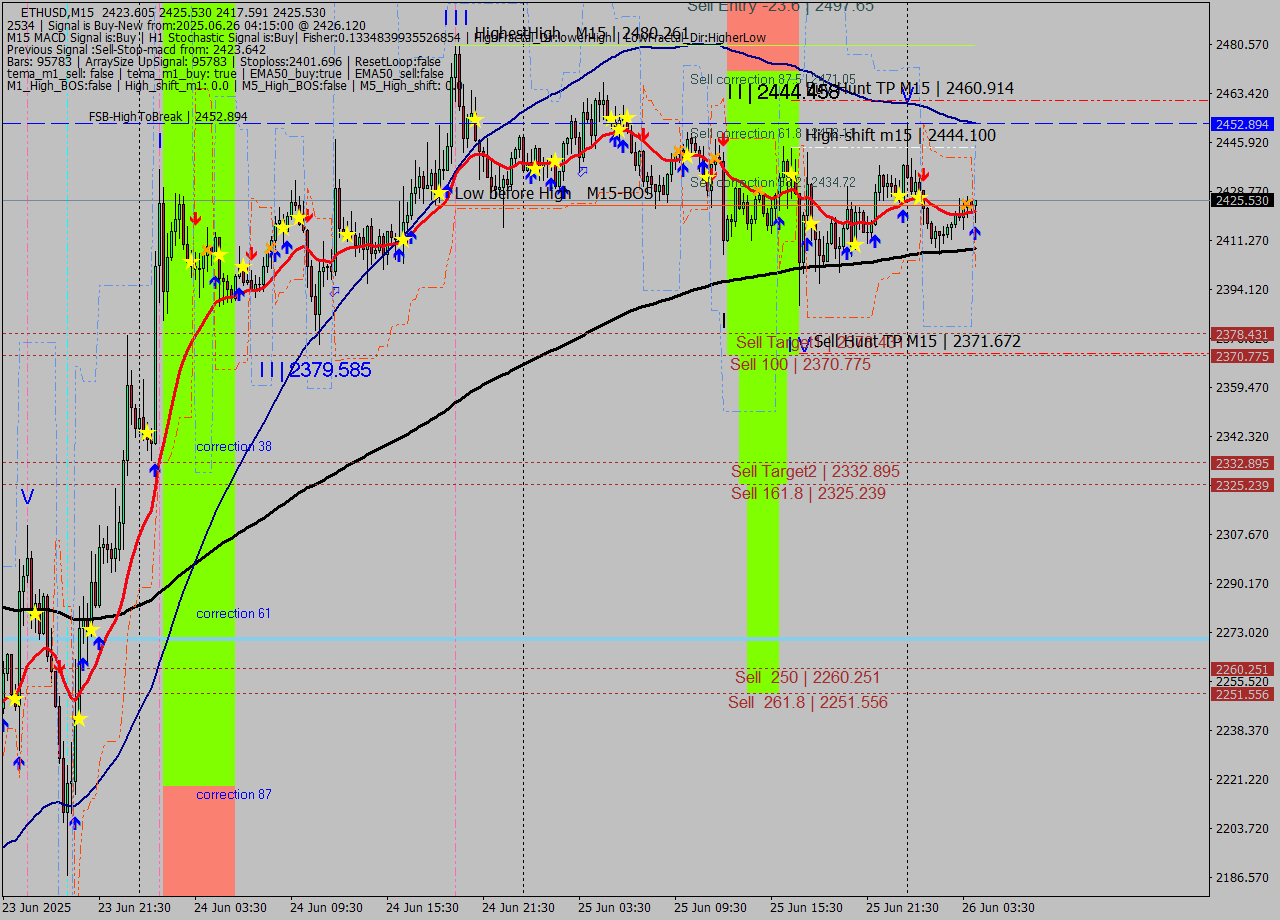Click the correction 38 text label
This screenshot has height=920, width=1280.
click(233, 446)
